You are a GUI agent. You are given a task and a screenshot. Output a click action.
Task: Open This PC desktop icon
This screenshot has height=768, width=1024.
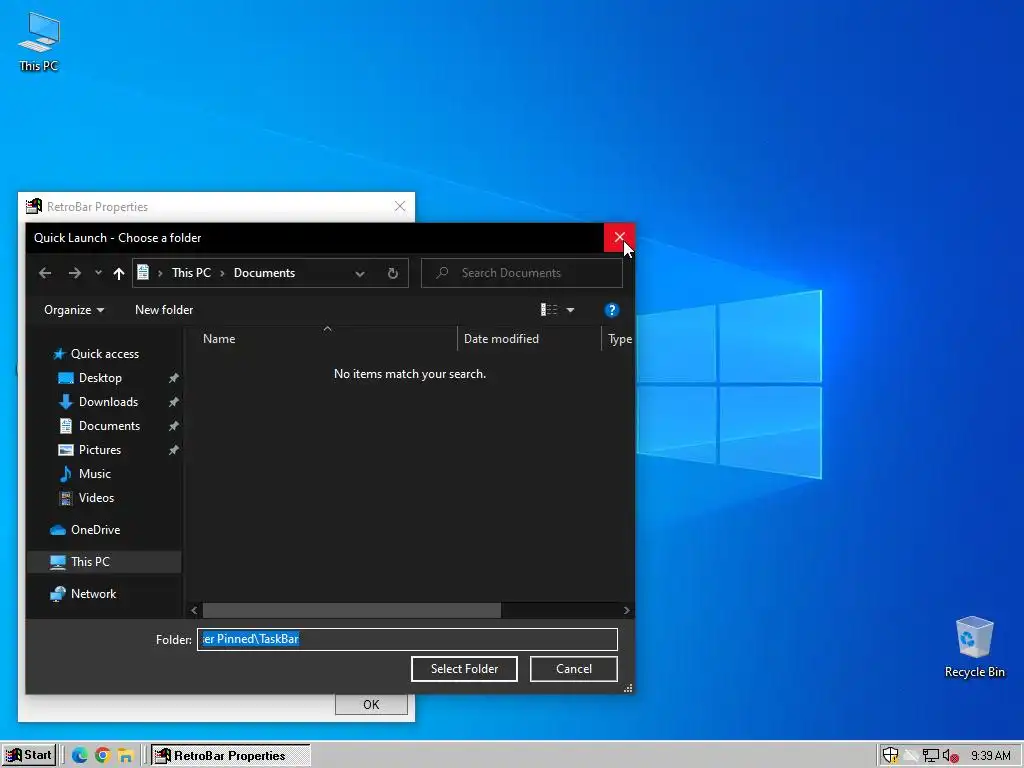tap(39, 42)
